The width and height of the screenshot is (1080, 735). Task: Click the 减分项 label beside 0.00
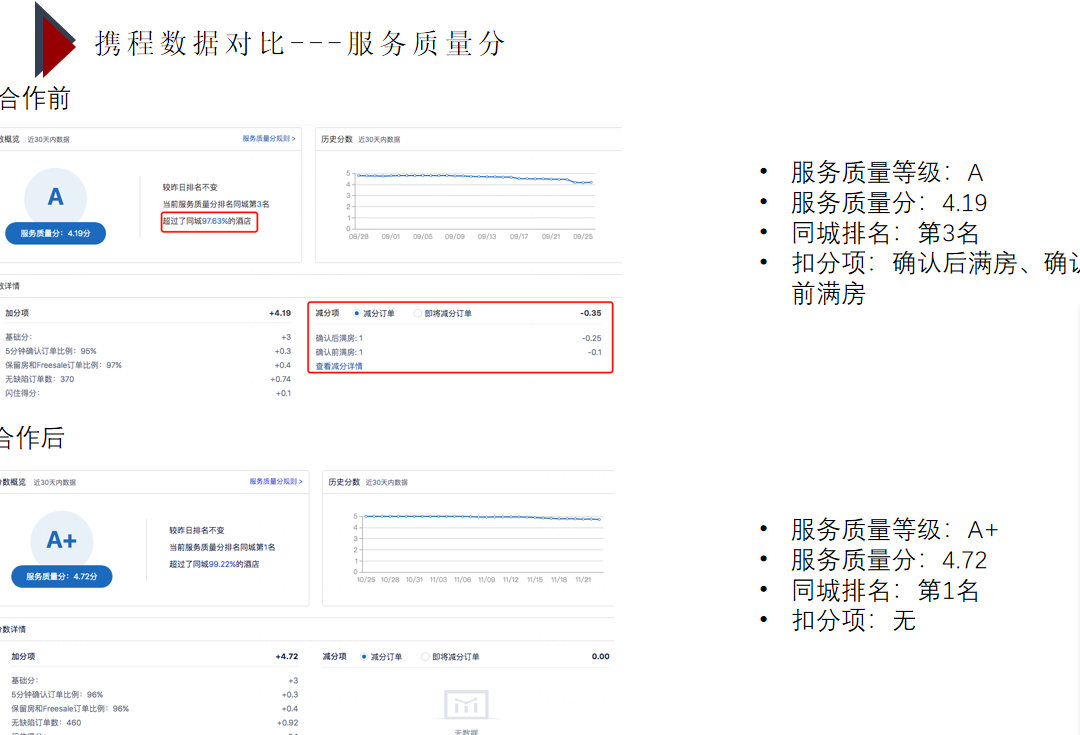click(334, 656)
